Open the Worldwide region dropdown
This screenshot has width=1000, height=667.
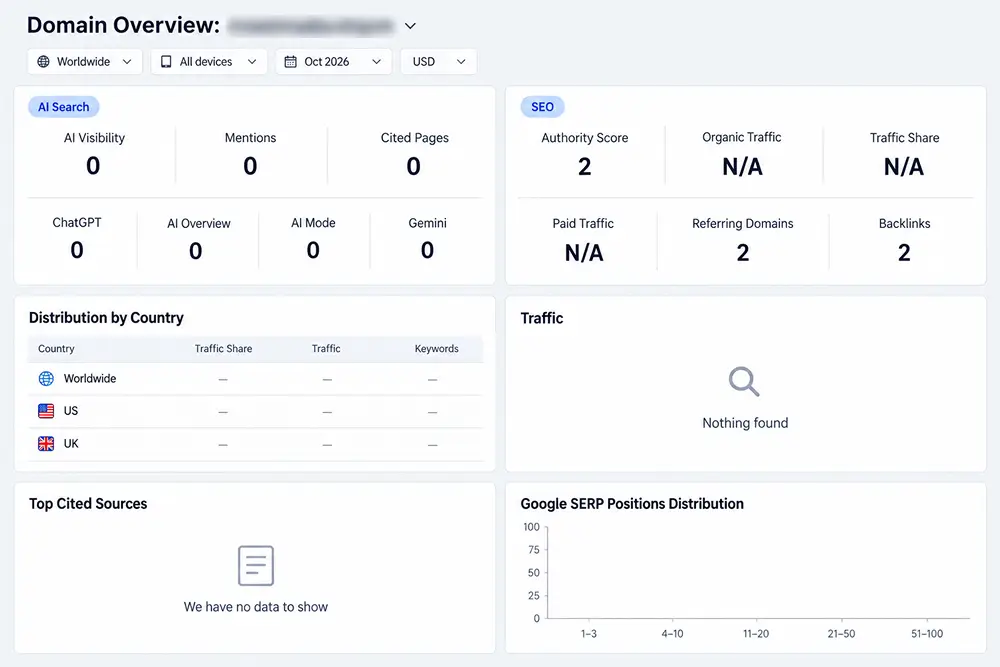(85, 62)
